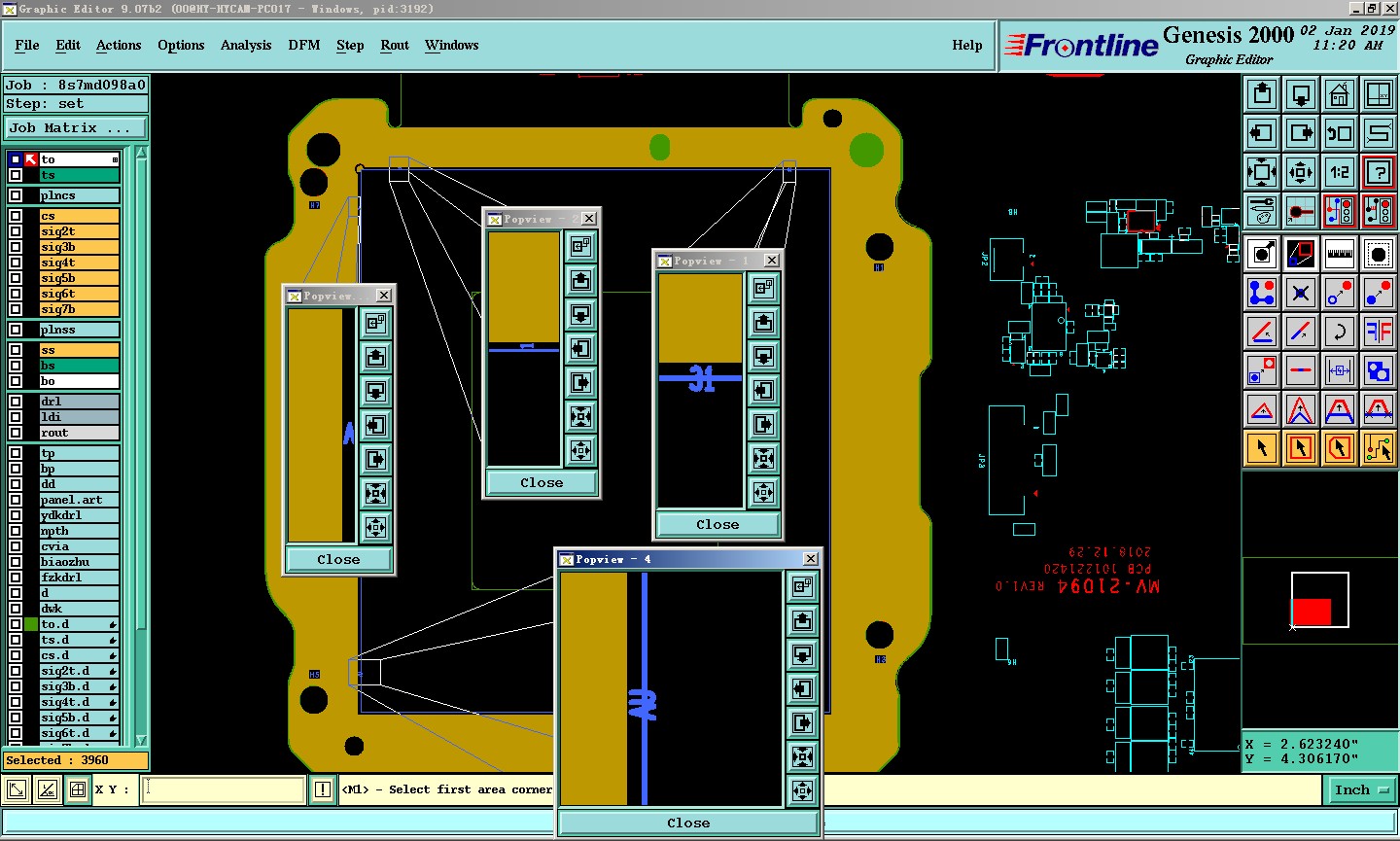Click the arrow in rectangle select tool
This screenshot has height=841, width=1400.
coord(1301,448)
